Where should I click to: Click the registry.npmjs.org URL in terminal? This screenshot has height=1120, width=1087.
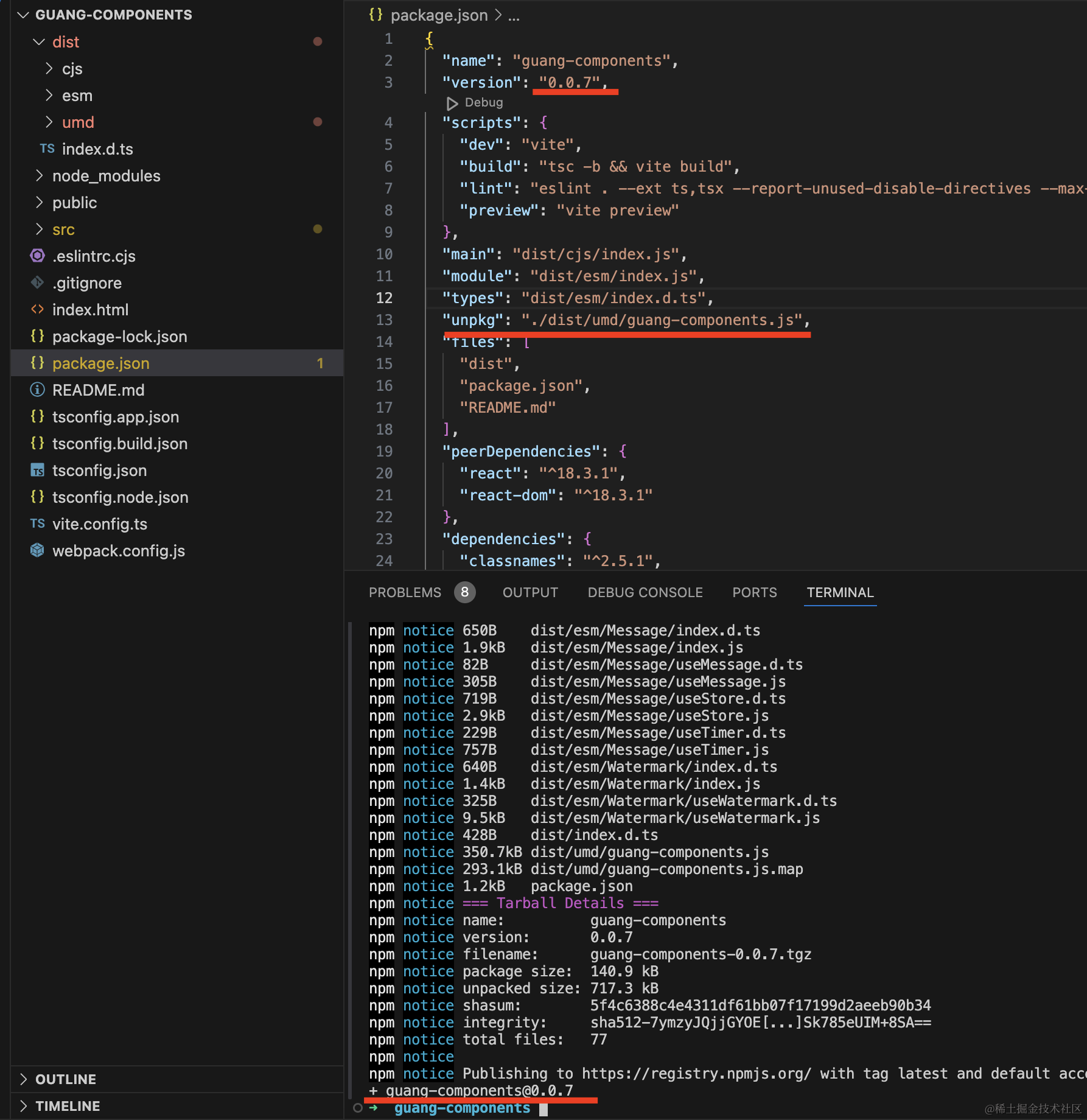point(697,1073)
